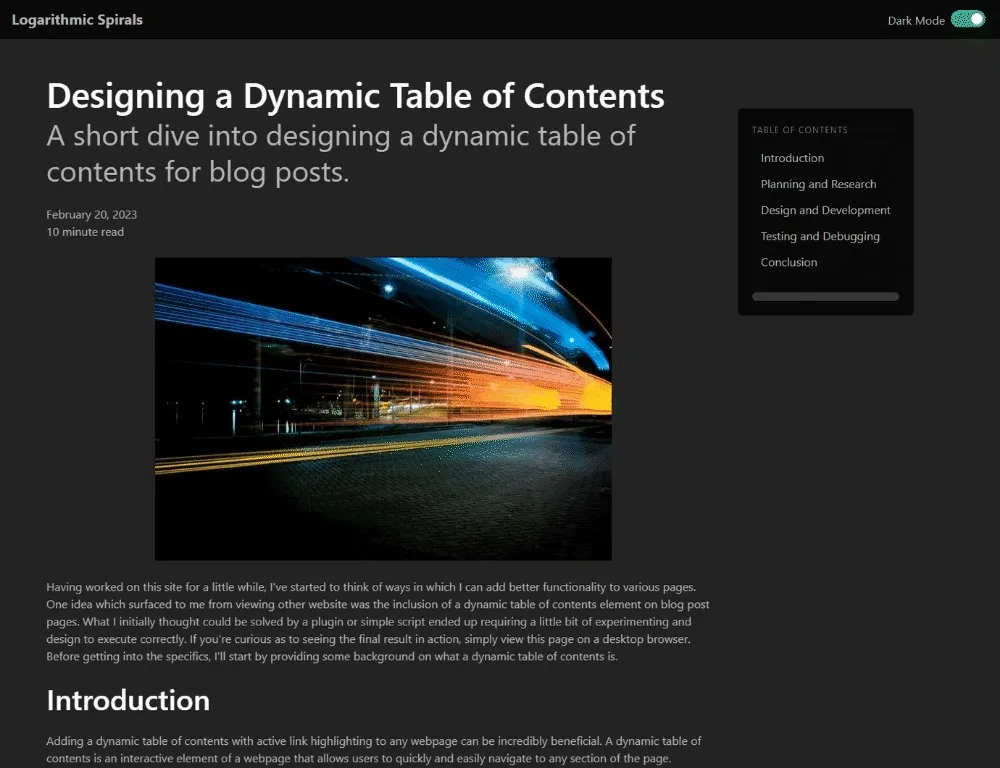This screenshot has height=768, width=1000.
Task: Select the post title Designing a Dynamic Table of Contents
Action: coord(355,96)
